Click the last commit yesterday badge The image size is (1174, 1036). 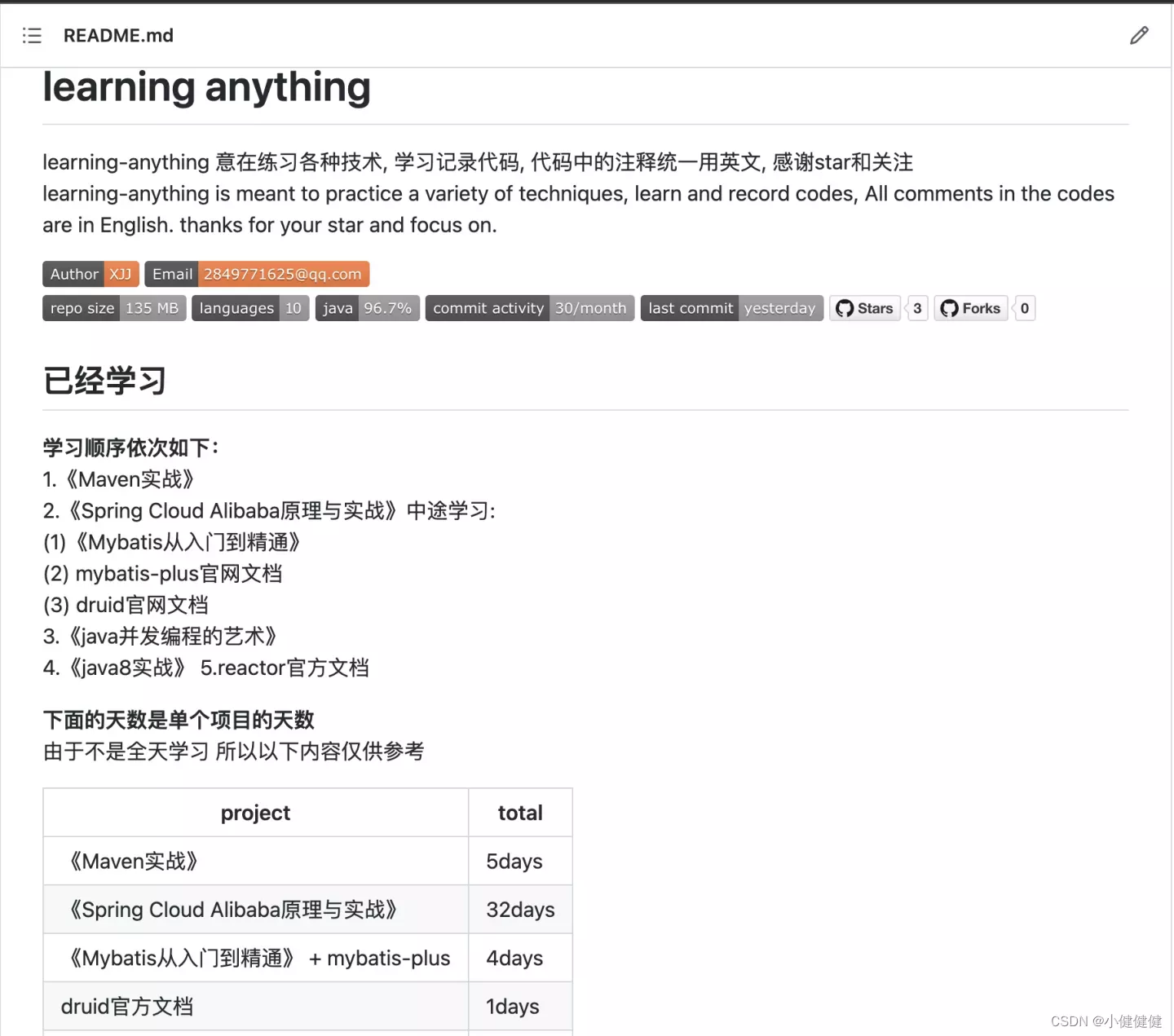[732, 308]
